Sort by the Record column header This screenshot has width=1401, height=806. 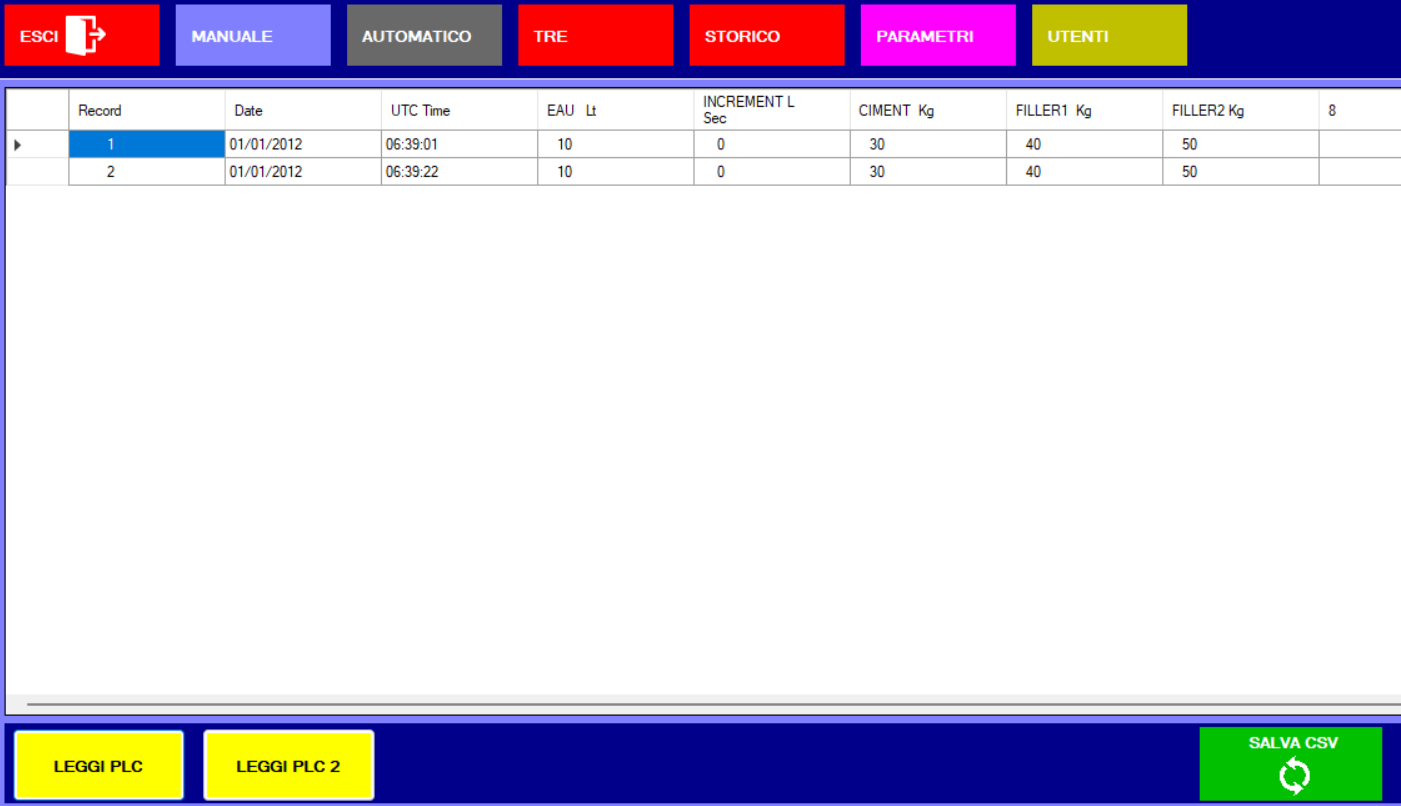[147, 110]
